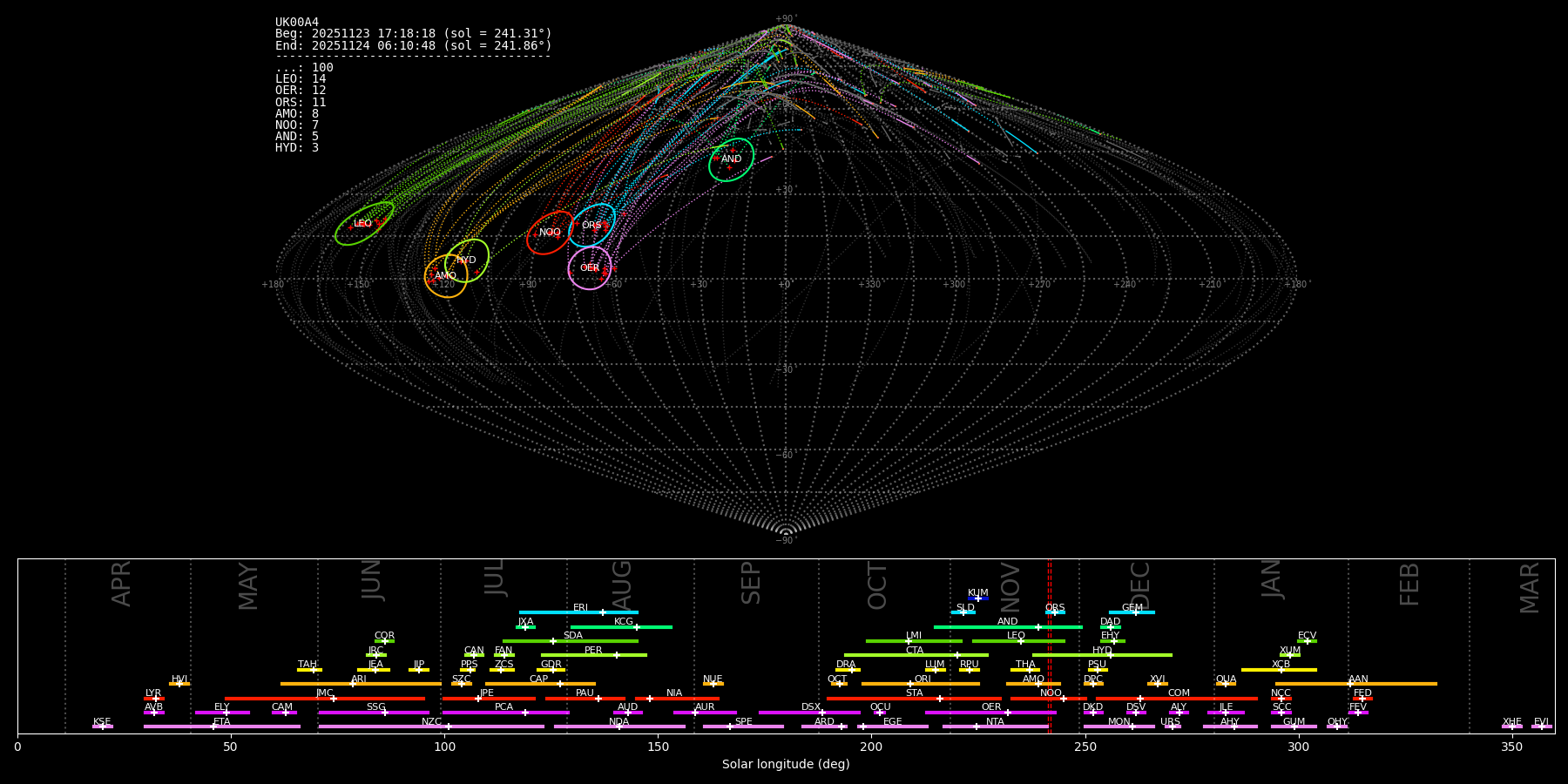Click the DEC month label in the timeline
Viewport: 1568px width, 784px height.
1139,585
